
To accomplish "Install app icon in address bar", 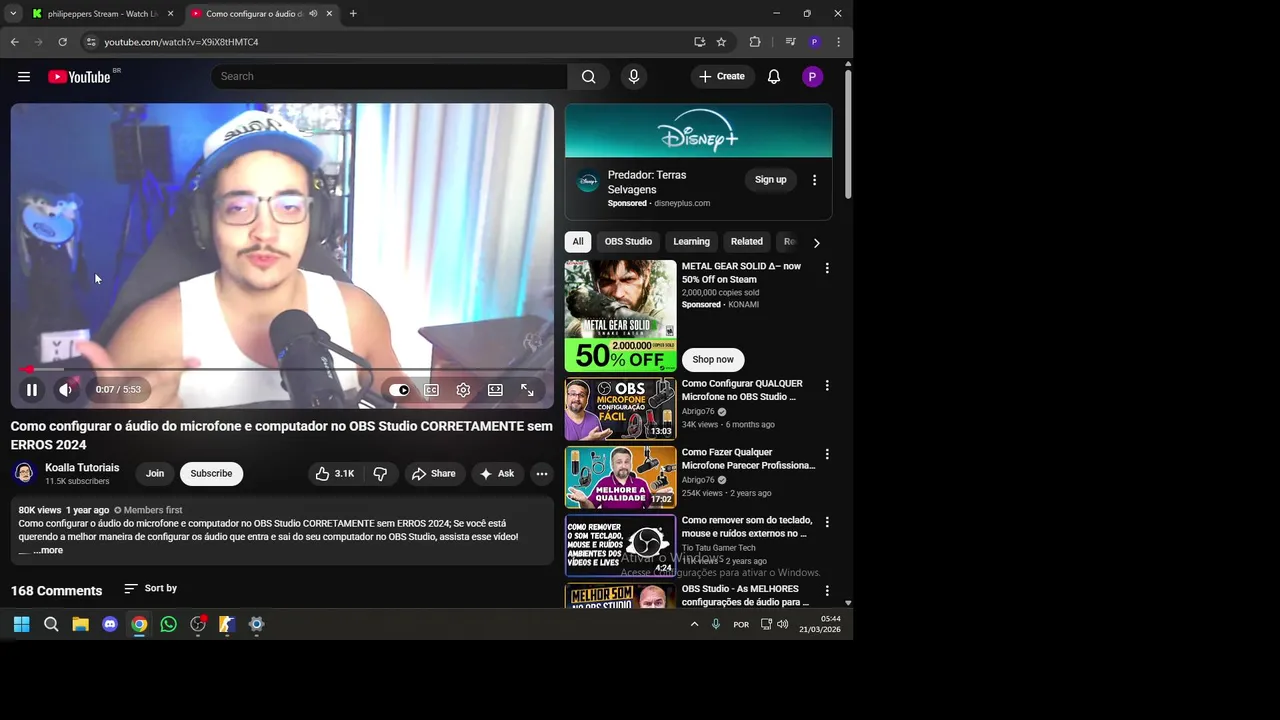I will pos(700,42).
